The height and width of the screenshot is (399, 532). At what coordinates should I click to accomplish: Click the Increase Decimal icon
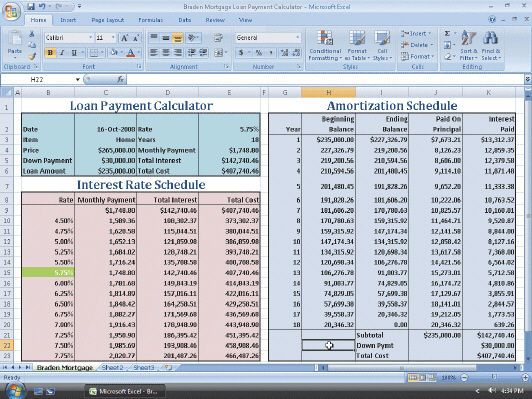[284, 53]
